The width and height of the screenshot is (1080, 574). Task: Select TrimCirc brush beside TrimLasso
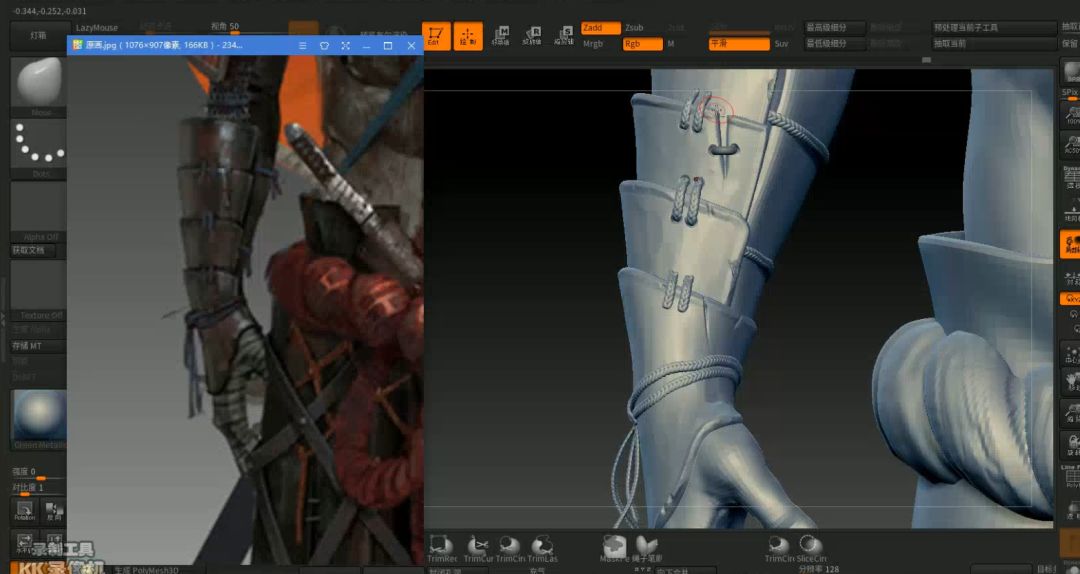tap(510, 549)
